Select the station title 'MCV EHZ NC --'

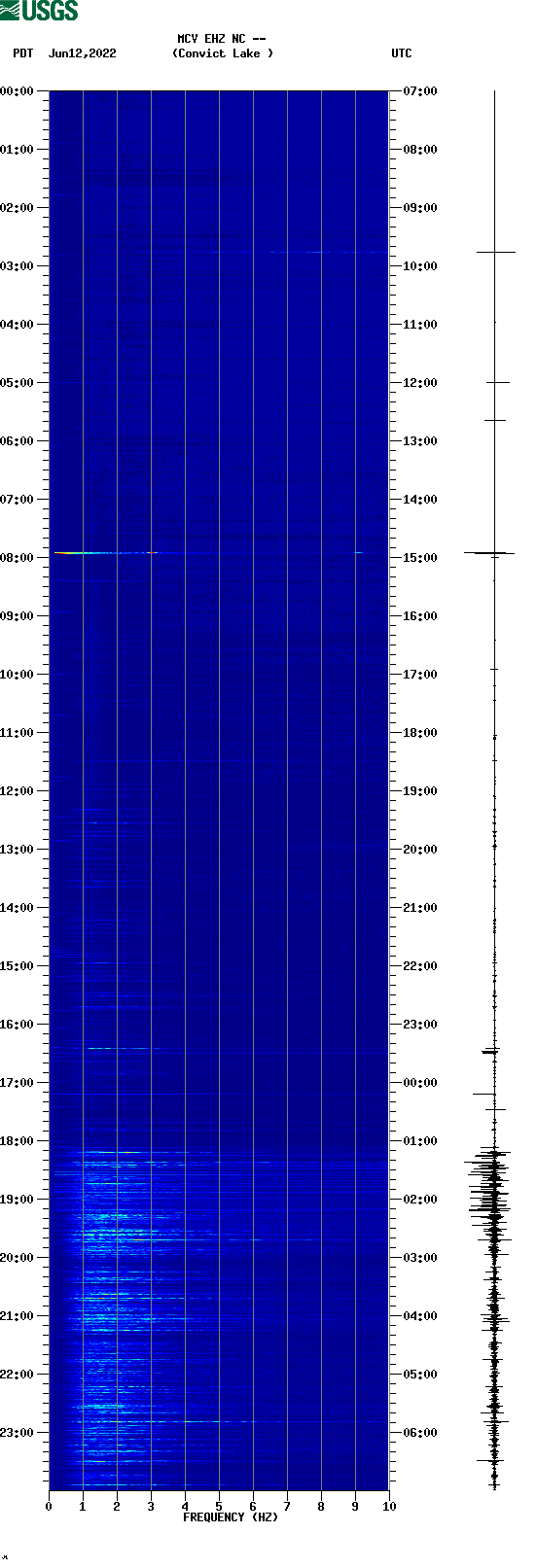coord(222,39)
